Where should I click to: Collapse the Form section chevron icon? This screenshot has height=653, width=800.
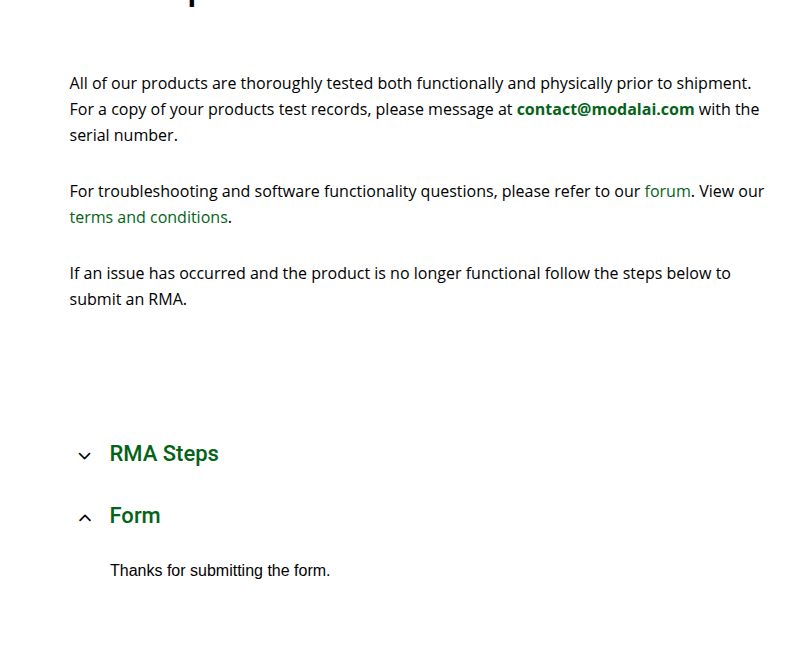point(85,518)
